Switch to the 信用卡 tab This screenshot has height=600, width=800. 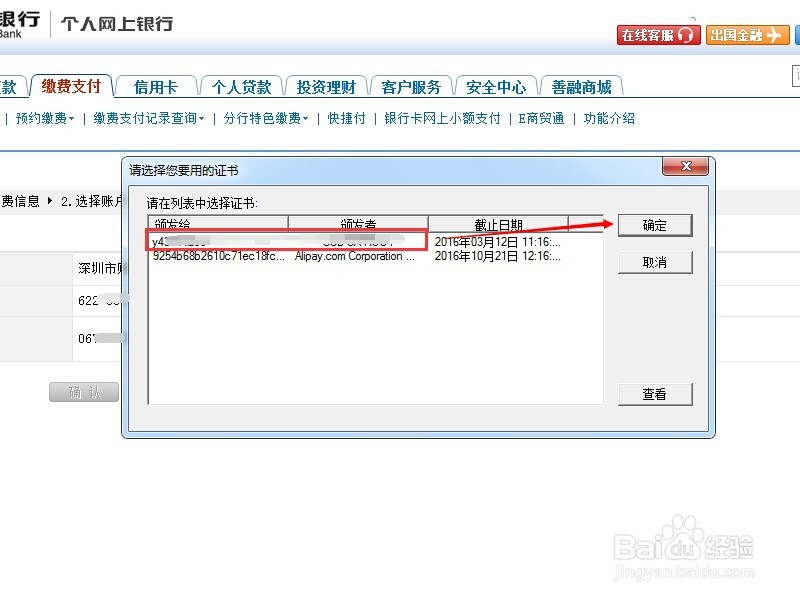(x=156, y=86)
